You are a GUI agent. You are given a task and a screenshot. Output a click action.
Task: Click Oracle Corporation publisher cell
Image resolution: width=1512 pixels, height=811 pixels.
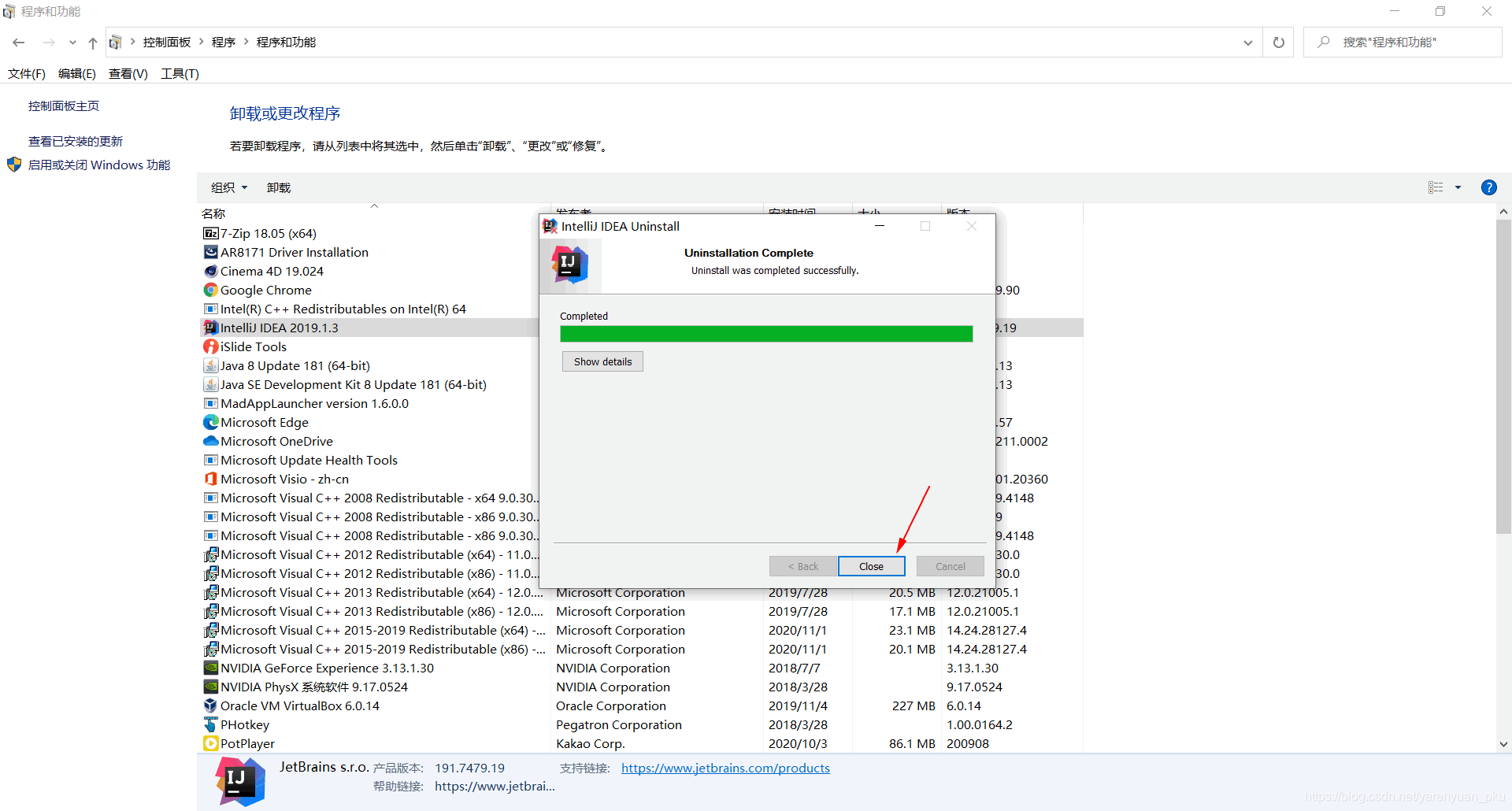click(611, 705)
